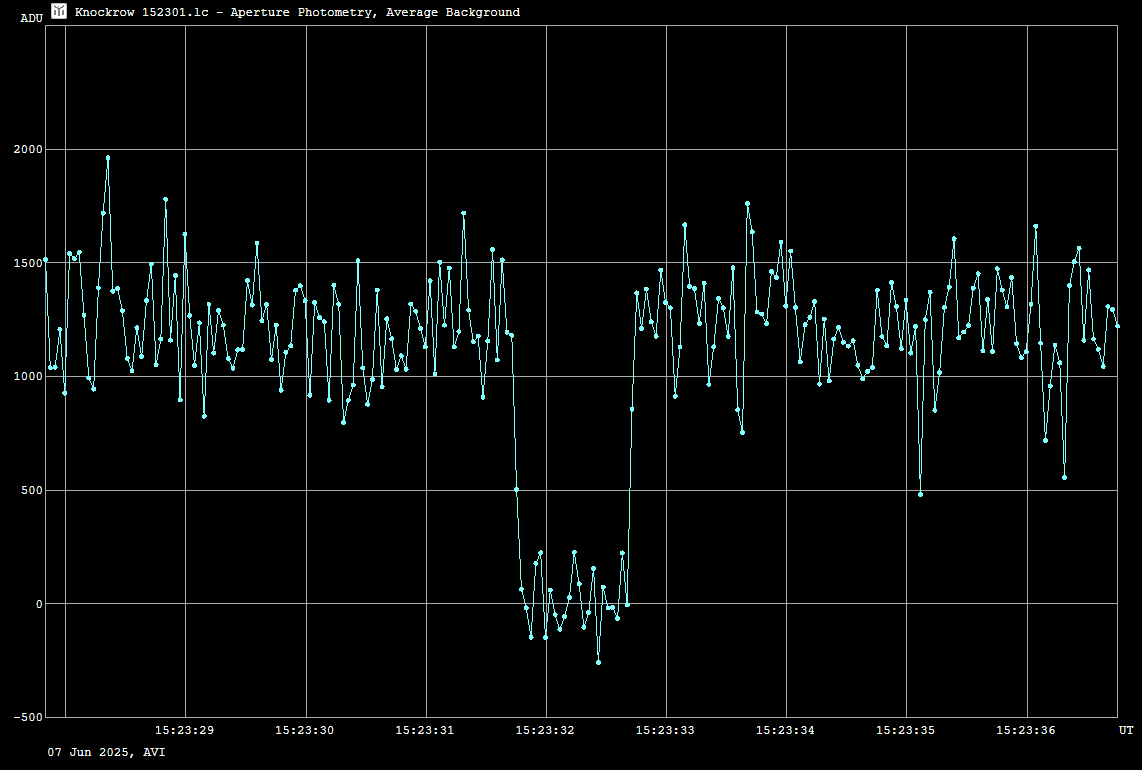Image resolution: width=1142 pixels, height=770 pixels.
Task: Select the 15:23:32 time axis label
Action: coord(545,731)
